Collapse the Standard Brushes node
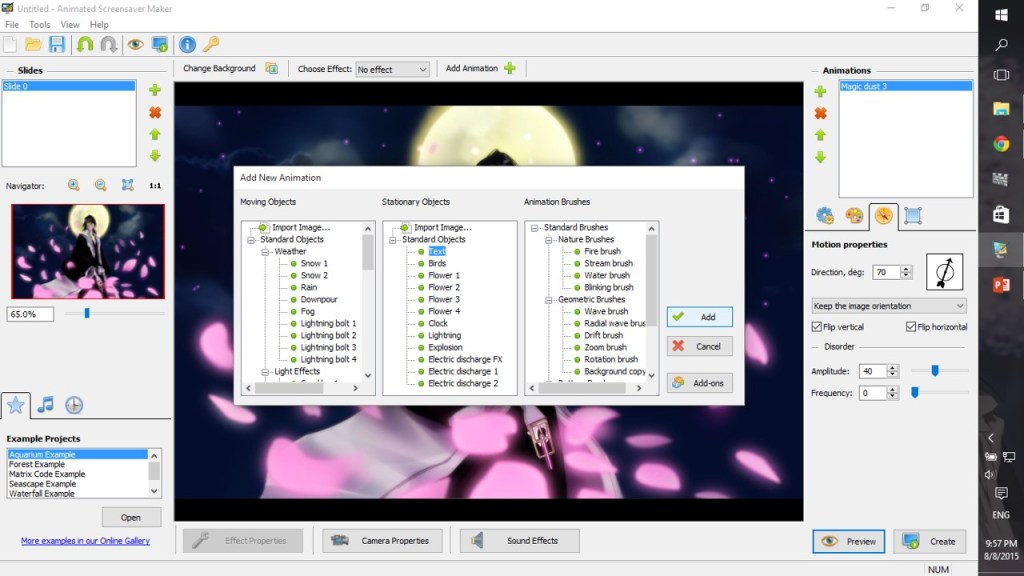This screenshot has height=576, width=1024. [535, 228]
